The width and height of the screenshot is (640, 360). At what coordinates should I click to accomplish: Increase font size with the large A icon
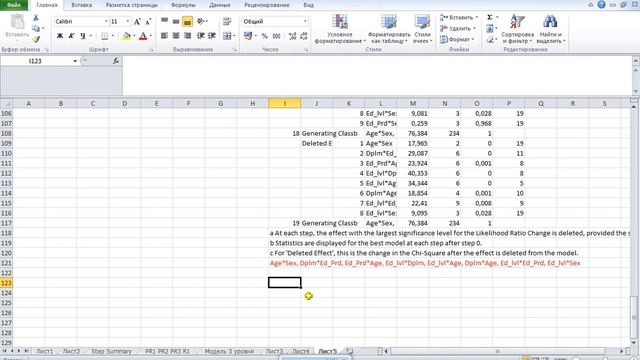click(x=137, y=21)
